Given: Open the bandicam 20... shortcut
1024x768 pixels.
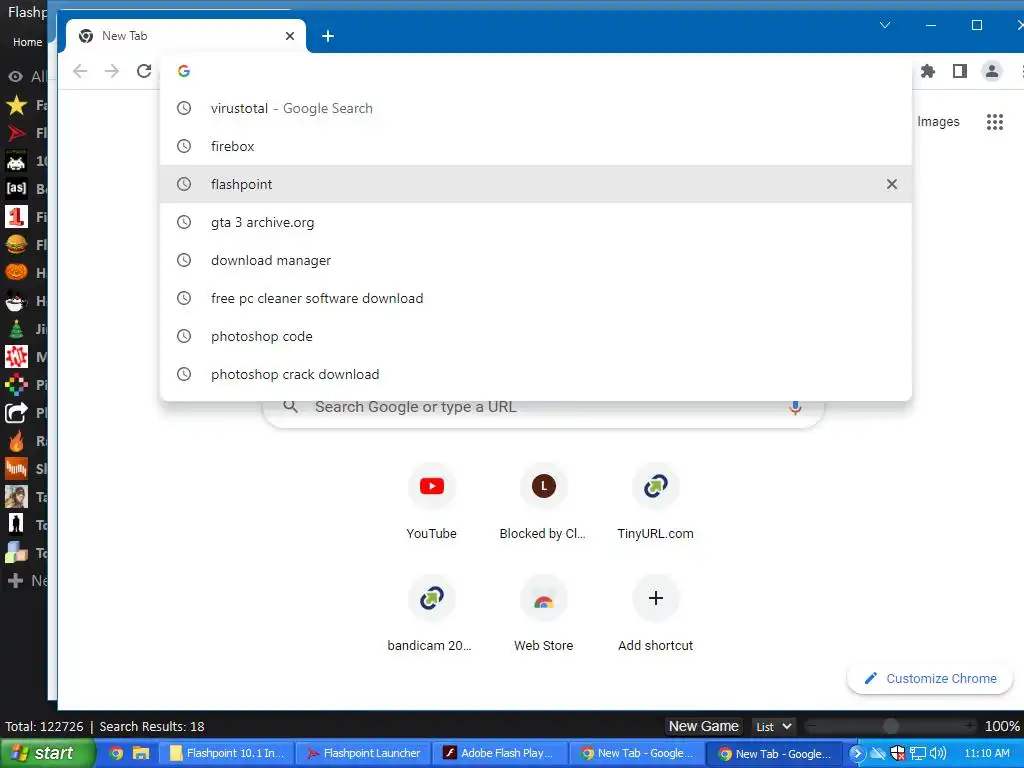Looking at the screenshot, I should 432,614.
